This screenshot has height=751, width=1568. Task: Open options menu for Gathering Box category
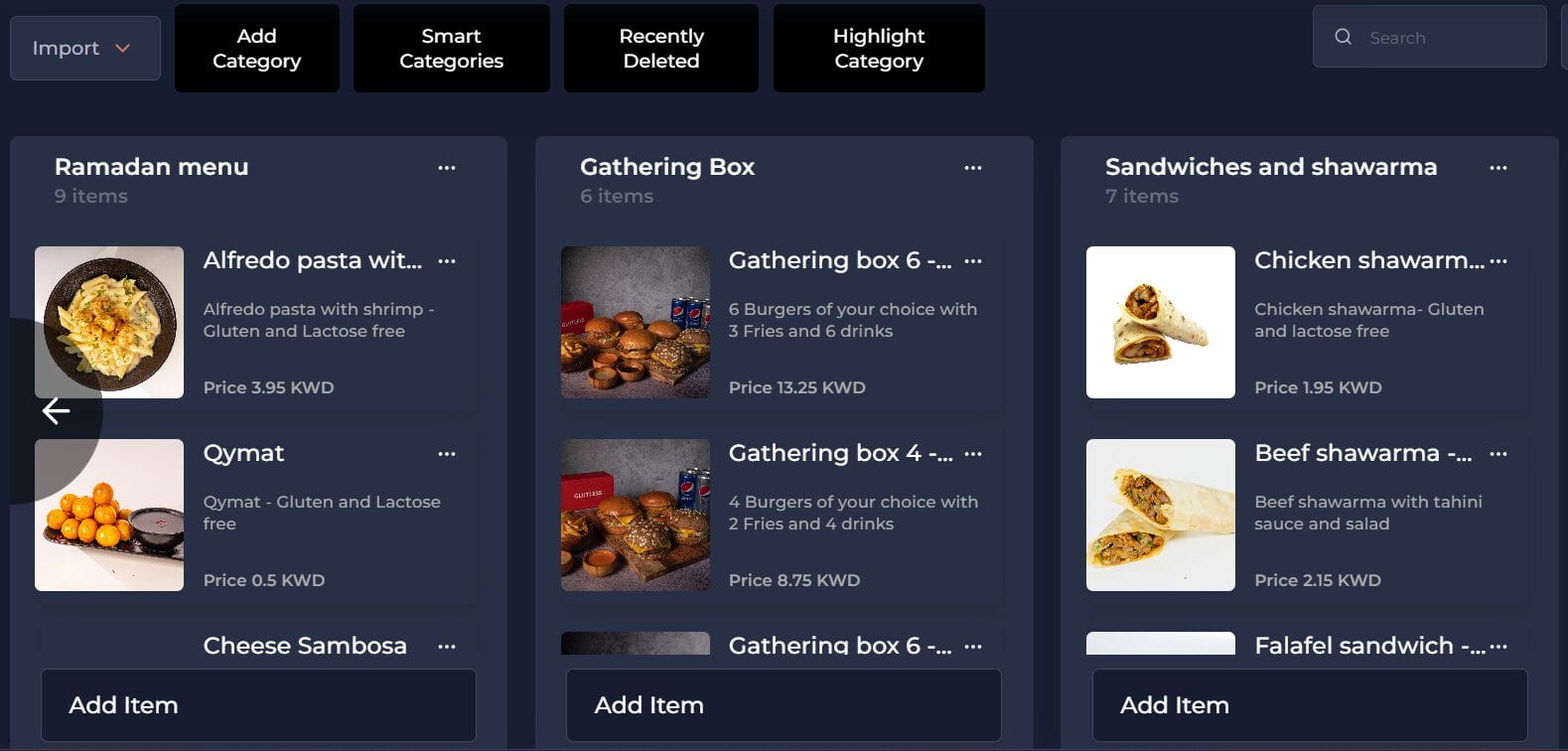[x=972, y=168]
